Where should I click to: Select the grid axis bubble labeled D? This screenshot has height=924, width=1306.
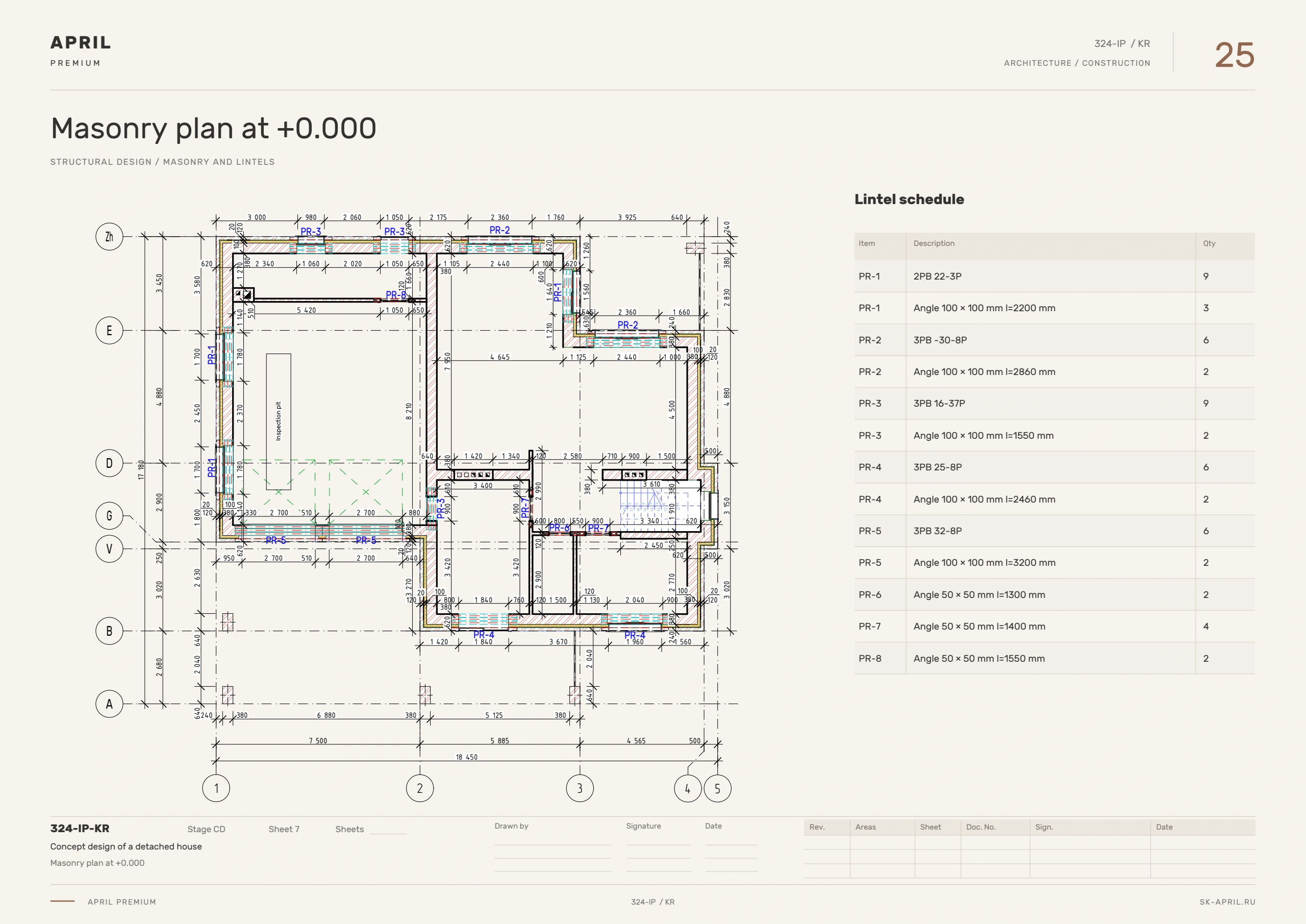(x=109, y=463)
